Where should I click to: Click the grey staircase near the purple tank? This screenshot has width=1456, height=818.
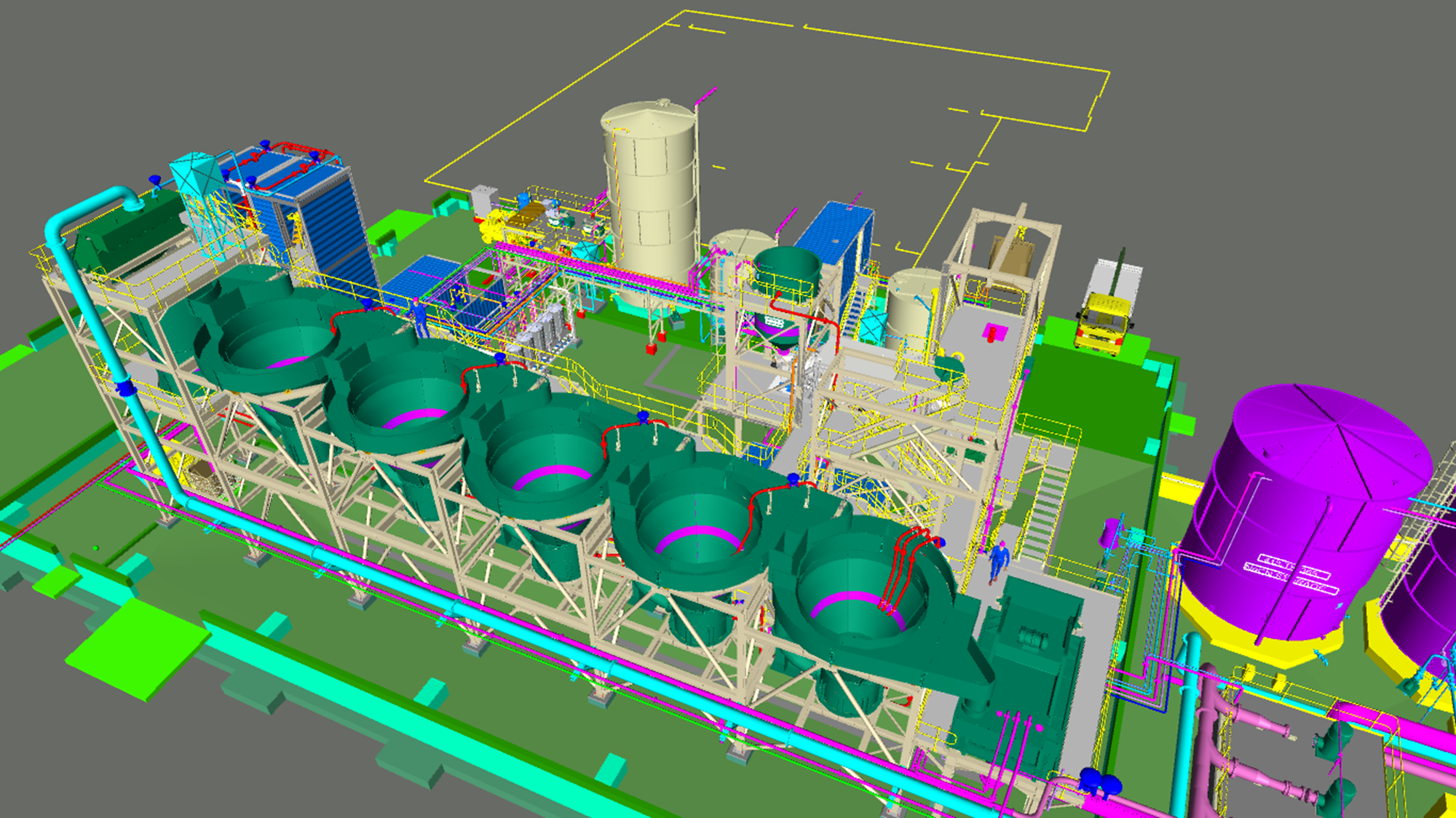[x=1045, y=509]
